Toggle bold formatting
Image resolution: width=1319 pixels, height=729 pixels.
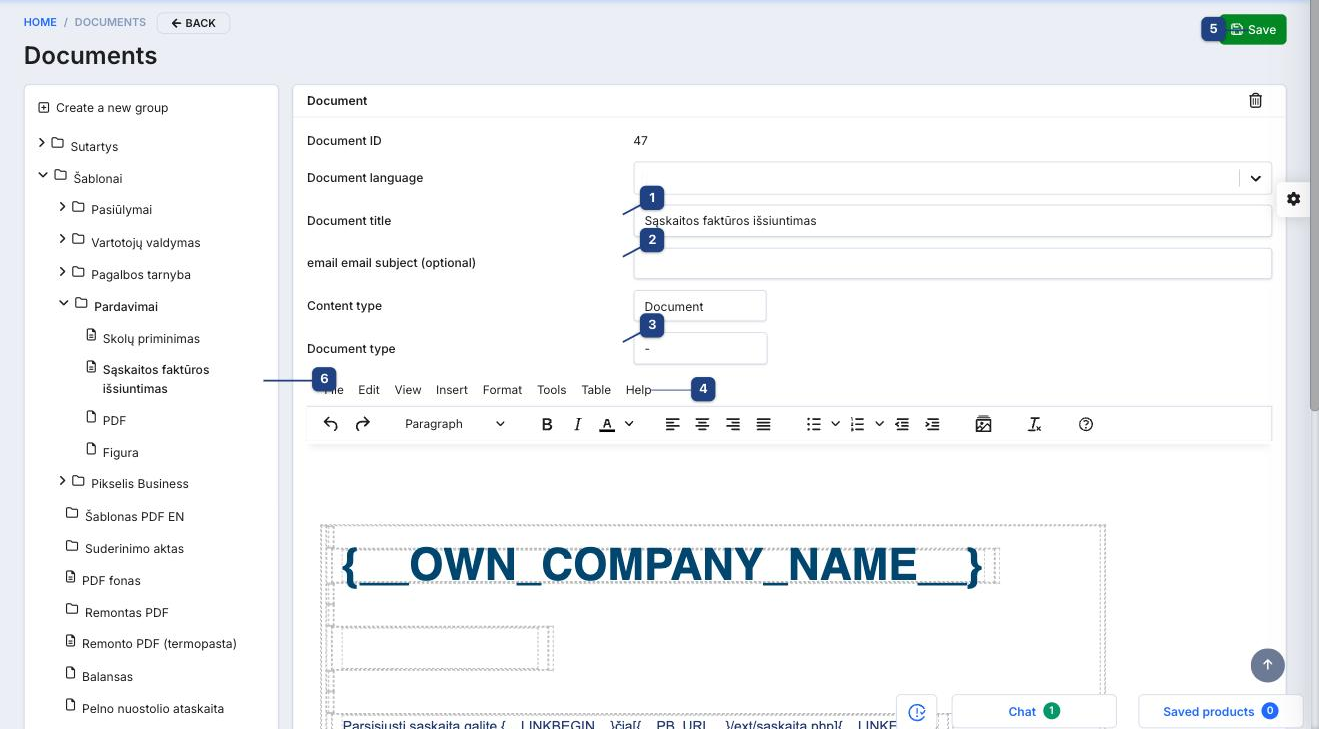pyautogui.click(x=547, y=424)
